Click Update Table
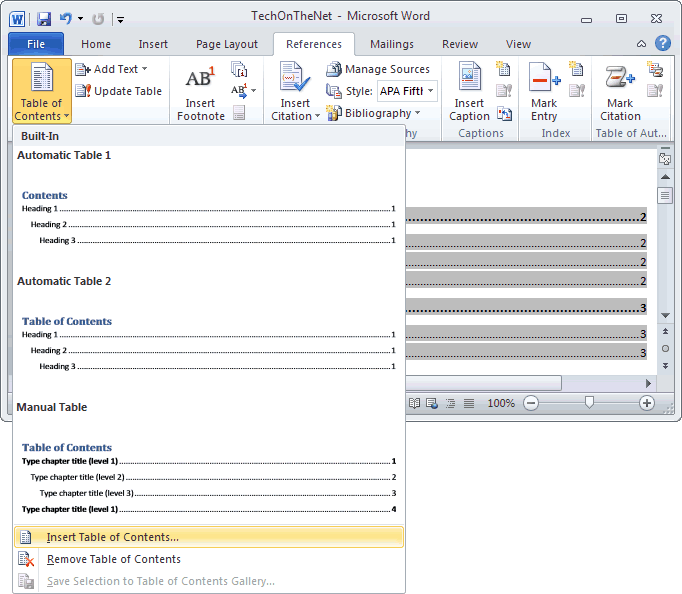 coord(118,91)
